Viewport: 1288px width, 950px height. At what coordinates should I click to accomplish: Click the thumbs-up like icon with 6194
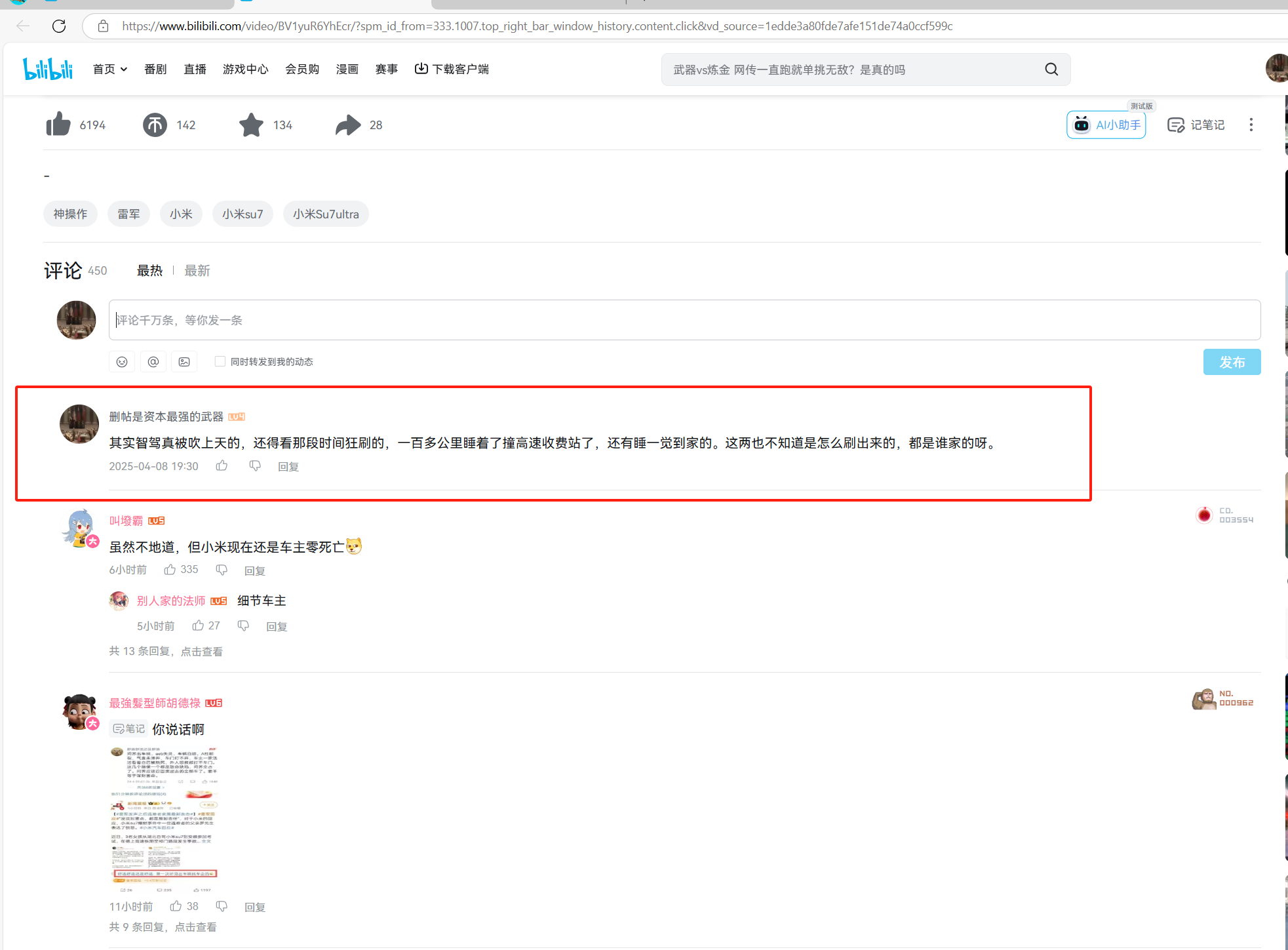pyautogui.click(x=58, y=125)
